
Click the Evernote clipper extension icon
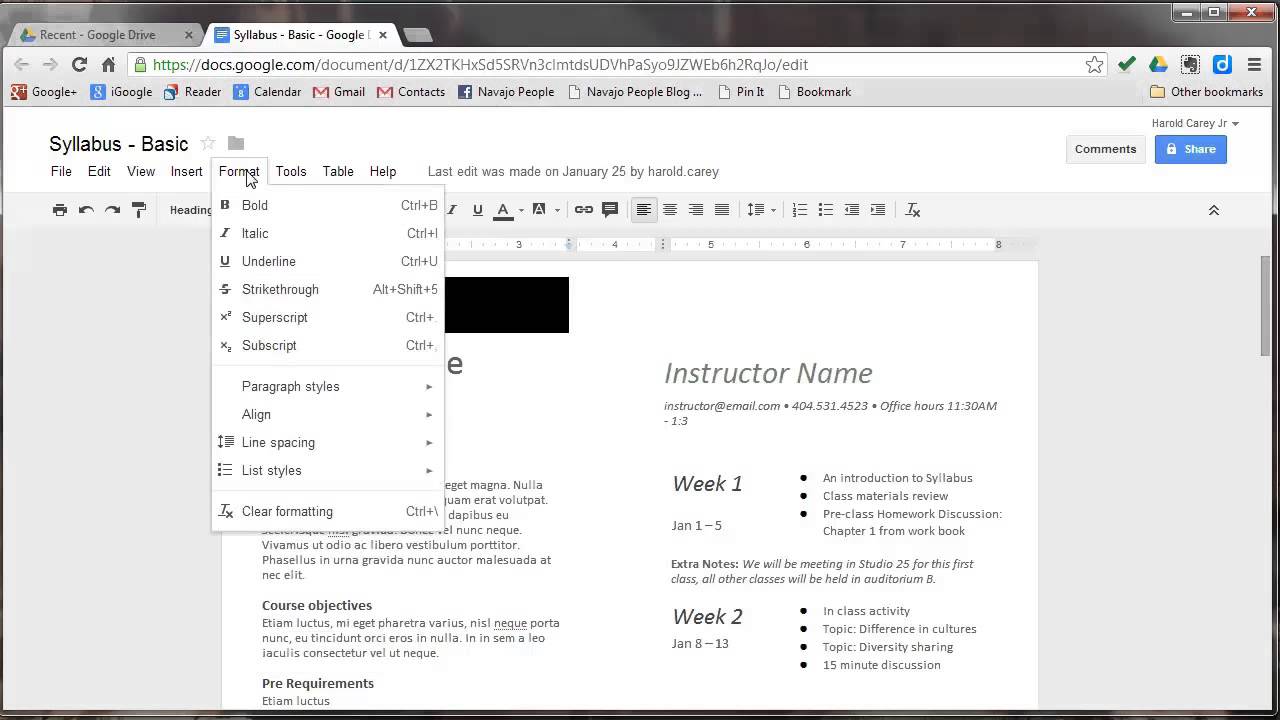click(x=1190, y=64)
